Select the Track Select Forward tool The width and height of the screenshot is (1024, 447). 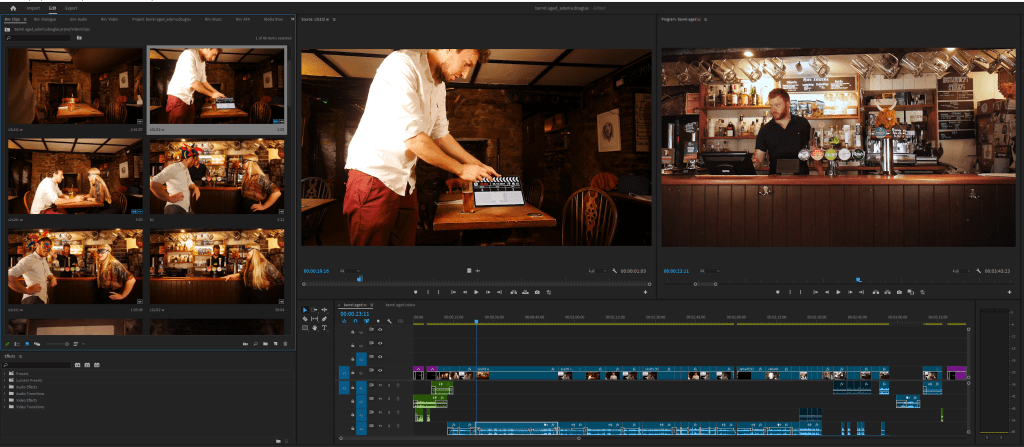tap(314, 310)
